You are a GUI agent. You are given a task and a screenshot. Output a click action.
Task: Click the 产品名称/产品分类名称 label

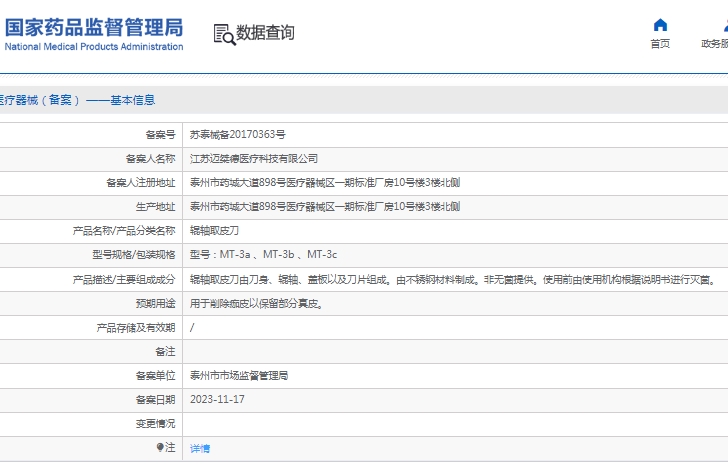124,231
